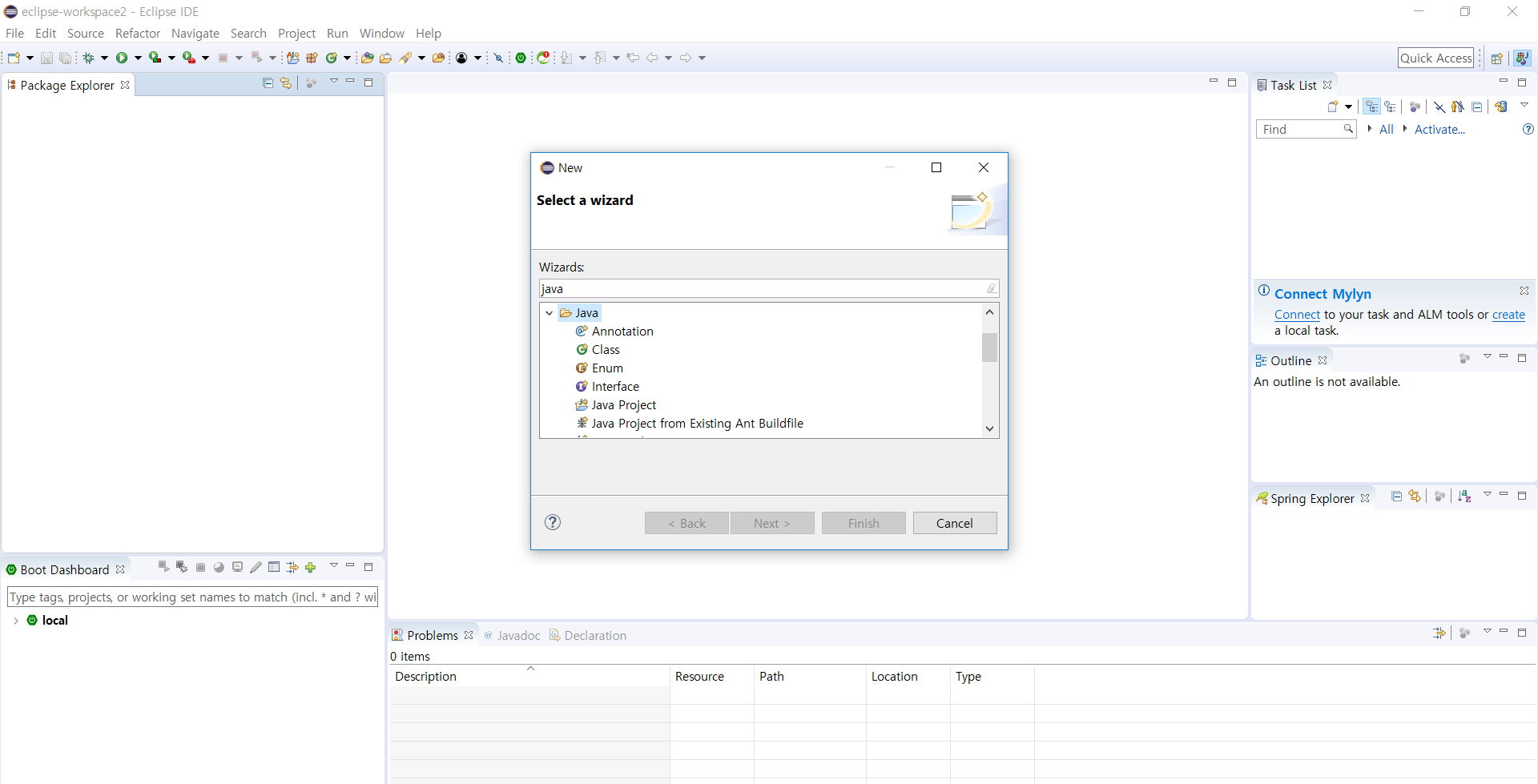Click the Description column header in Problems
This screenshot has width=1538, height=784.
529,676
